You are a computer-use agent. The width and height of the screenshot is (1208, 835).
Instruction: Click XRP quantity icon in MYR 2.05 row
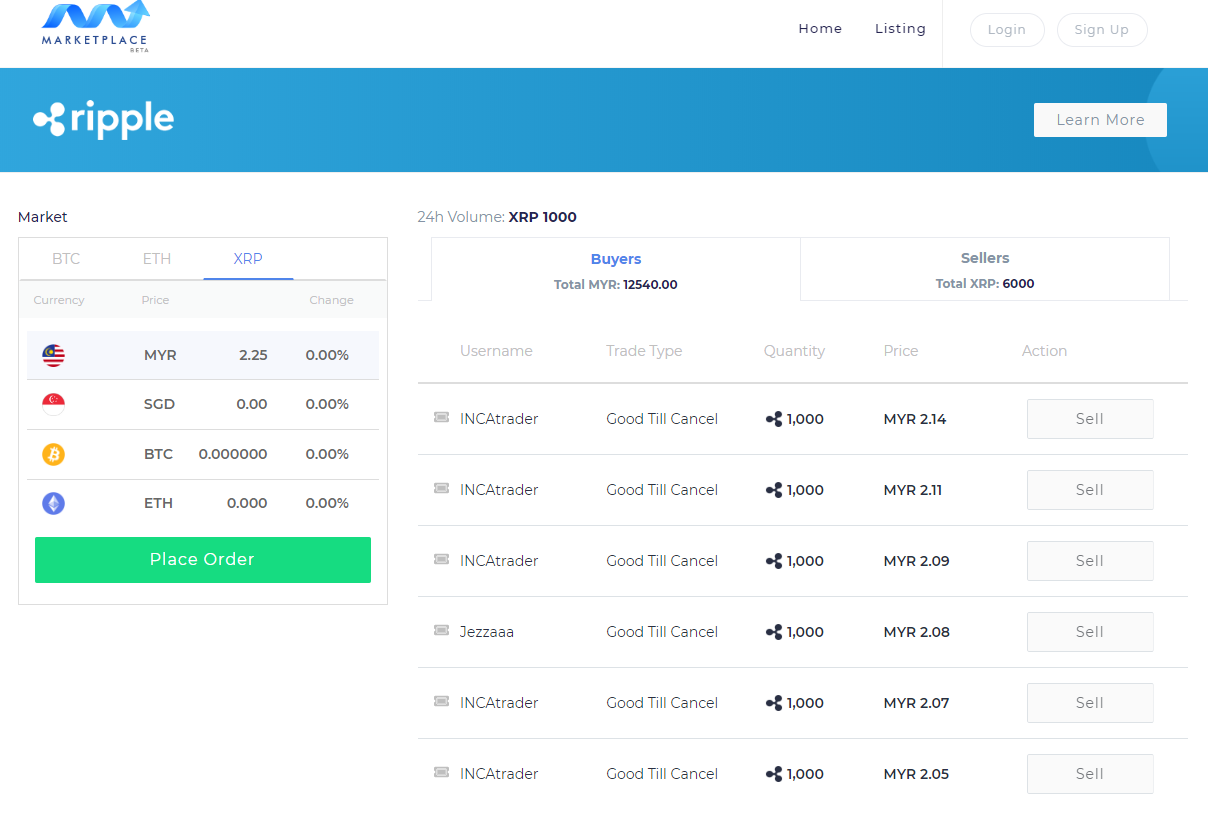(x=773, y=774)
